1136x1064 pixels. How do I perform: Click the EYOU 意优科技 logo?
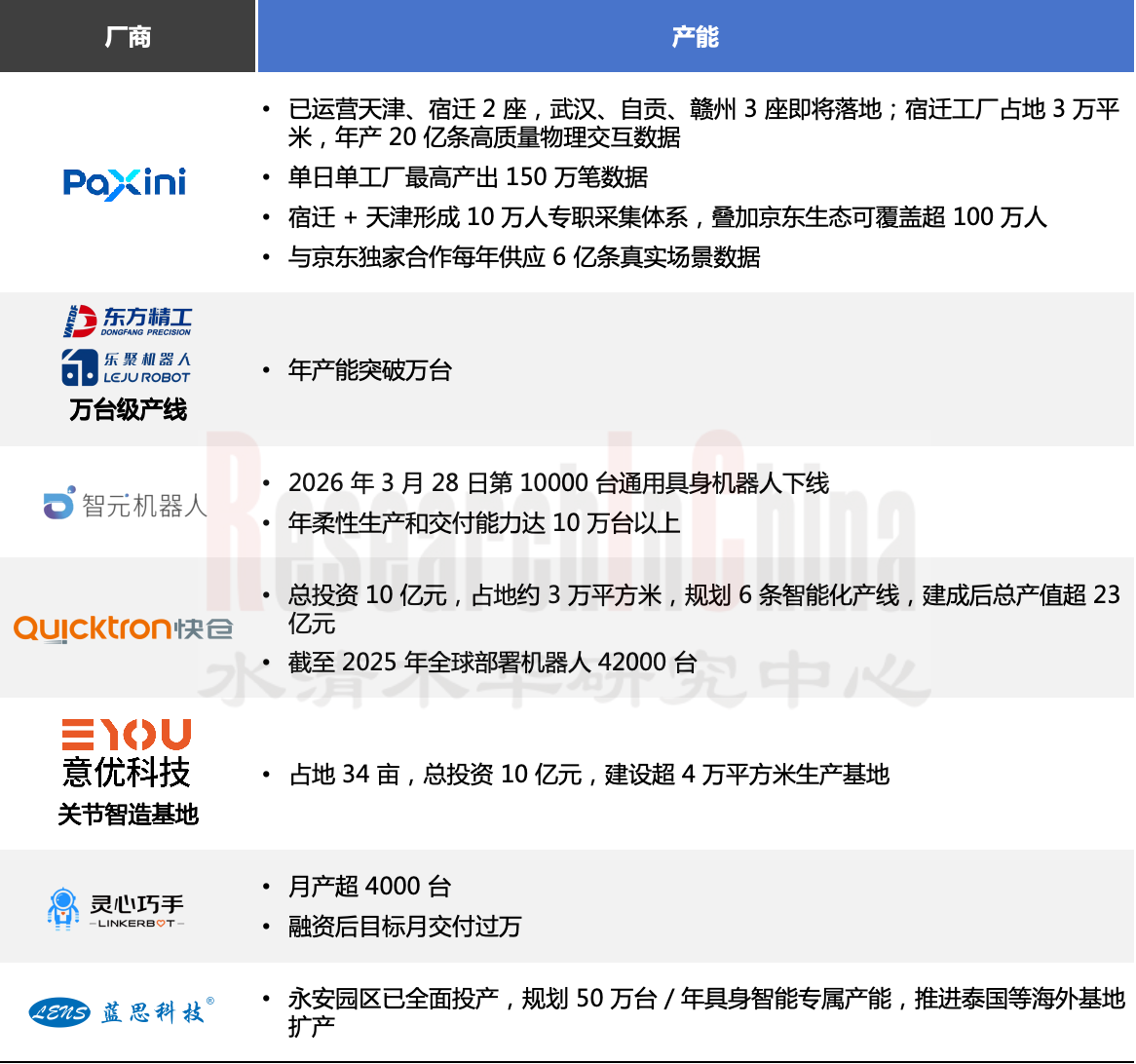pos(127,753)
